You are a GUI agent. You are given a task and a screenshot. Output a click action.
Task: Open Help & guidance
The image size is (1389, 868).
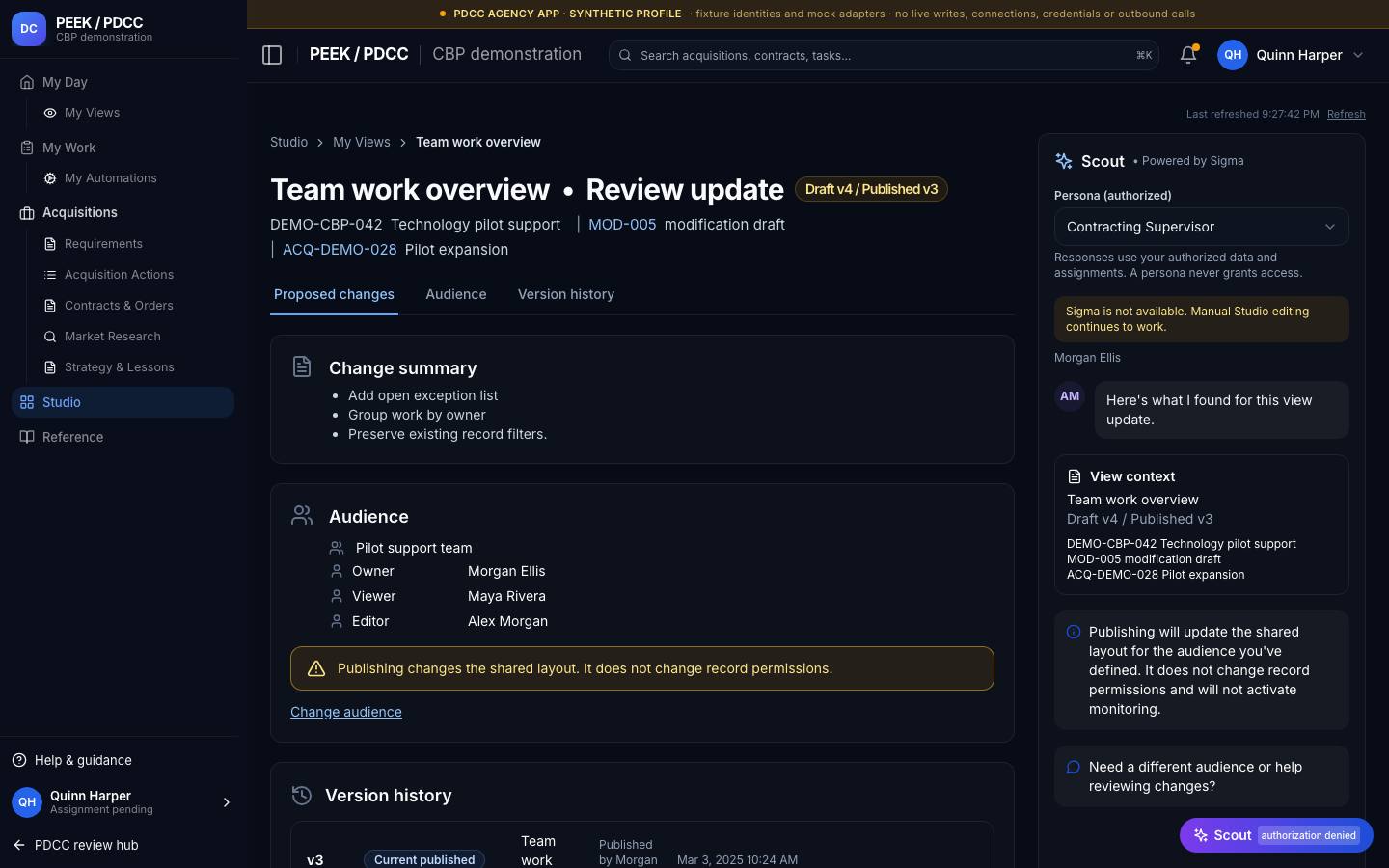click(x=83, y=760)
